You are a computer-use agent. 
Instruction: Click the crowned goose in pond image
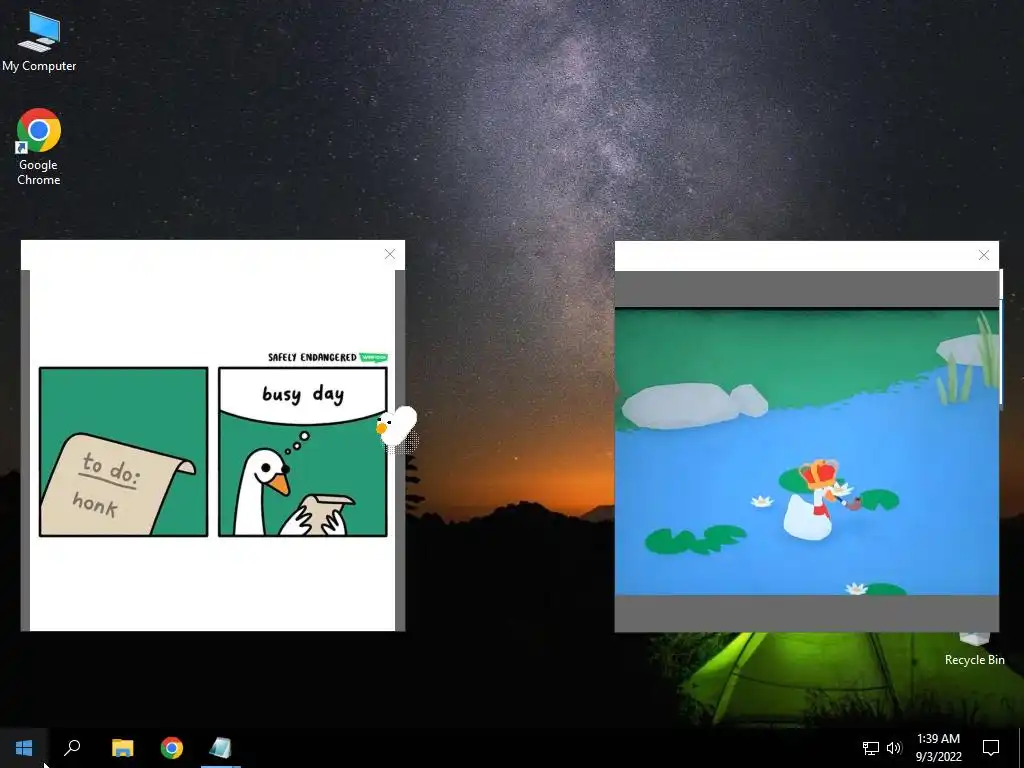click(812, 500)
